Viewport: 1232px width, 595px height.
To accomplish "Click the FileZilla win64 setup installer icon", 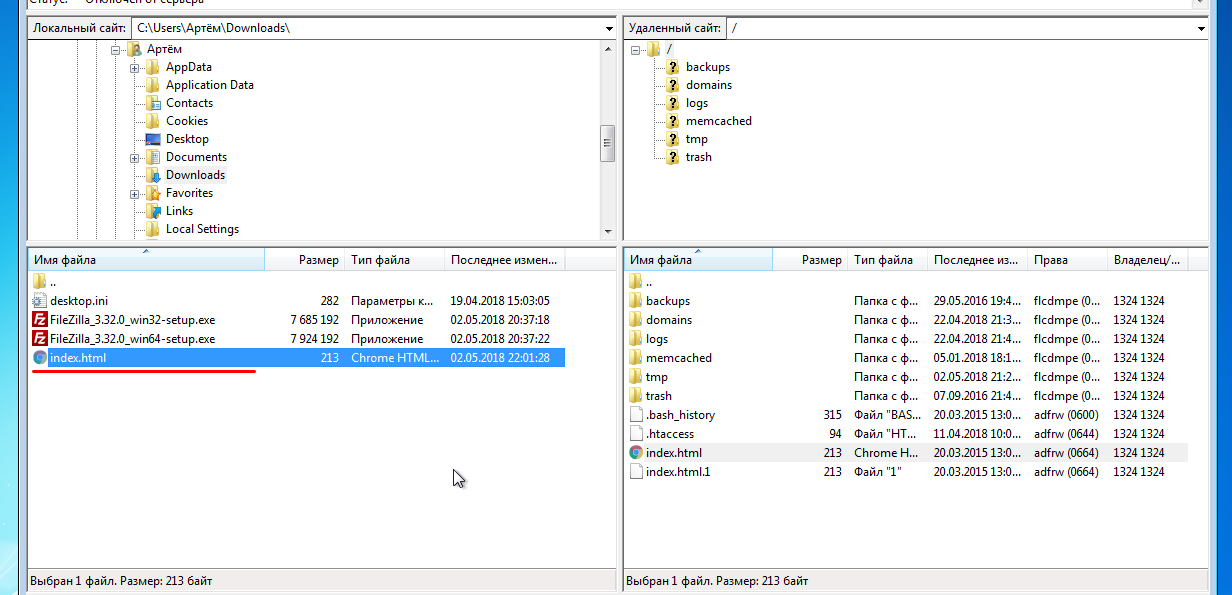I will 40,339.
